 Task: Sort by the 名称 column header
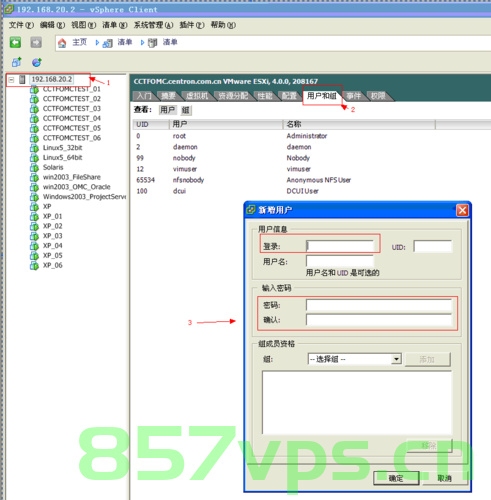[359, 124]
